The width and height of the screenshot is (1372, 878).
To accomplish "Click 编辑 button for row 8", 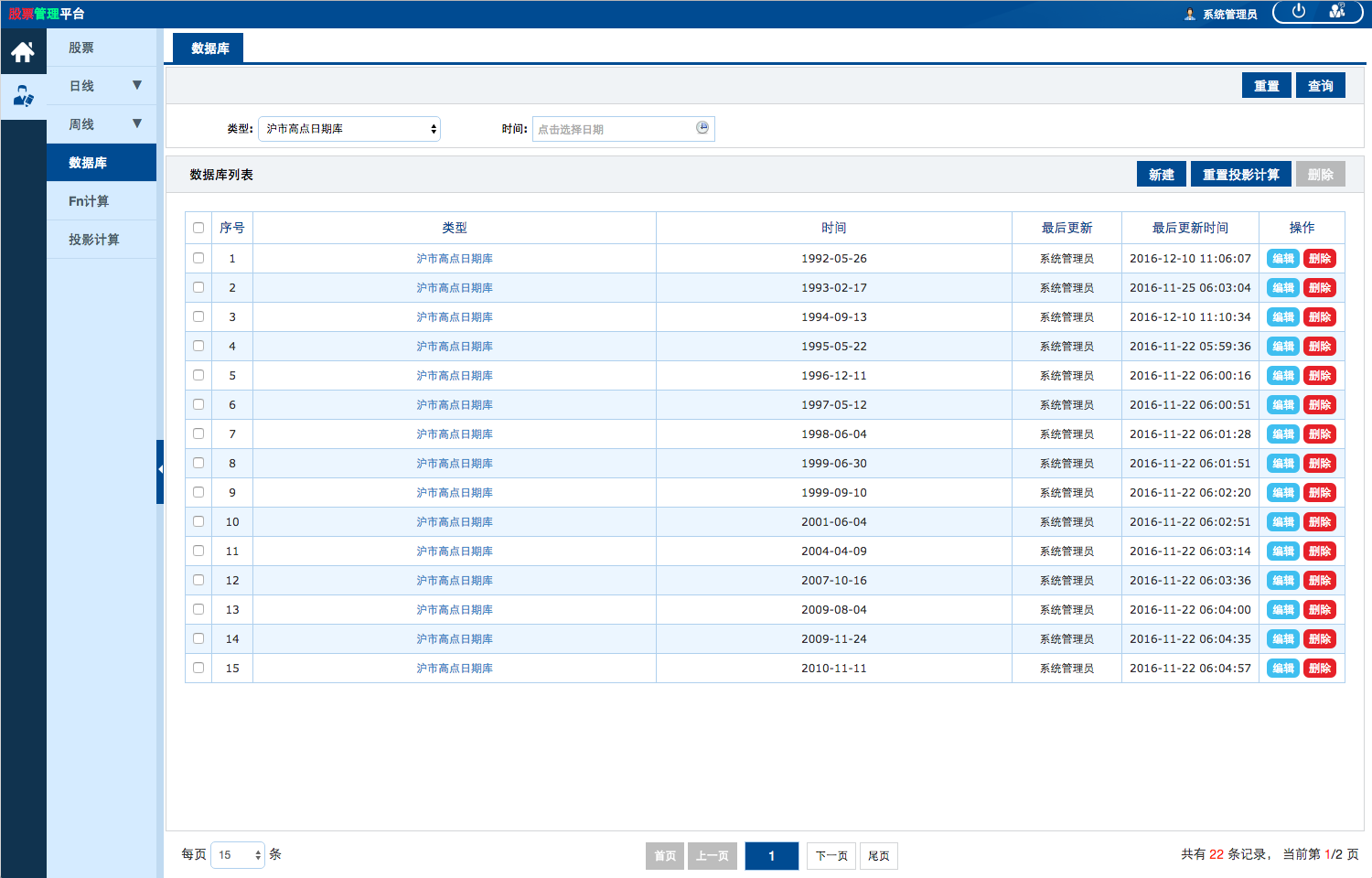I will pyautogui.click(x=1282, y=464).
